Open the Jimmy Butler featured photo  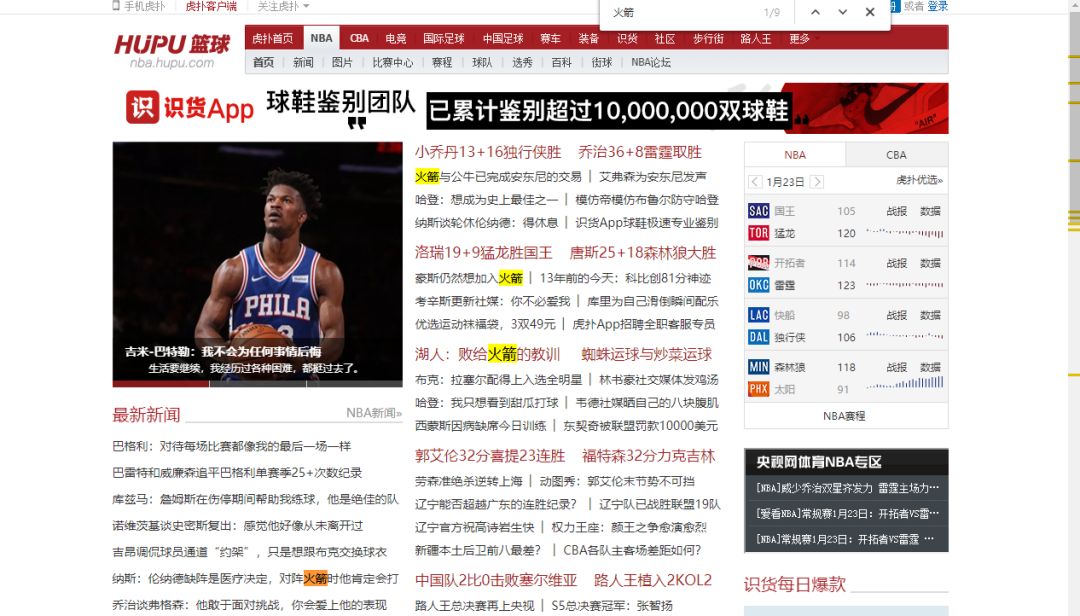coord(258,264)
